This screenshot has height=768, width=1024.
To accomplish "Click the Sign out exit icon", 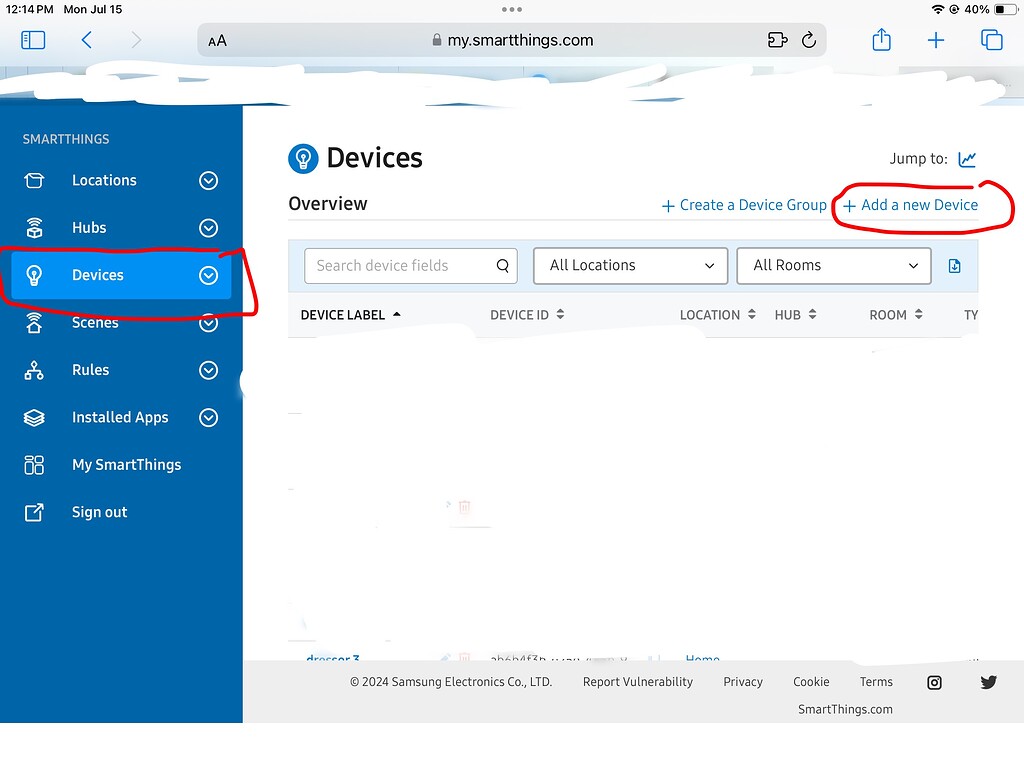I will tap(36, 512).
